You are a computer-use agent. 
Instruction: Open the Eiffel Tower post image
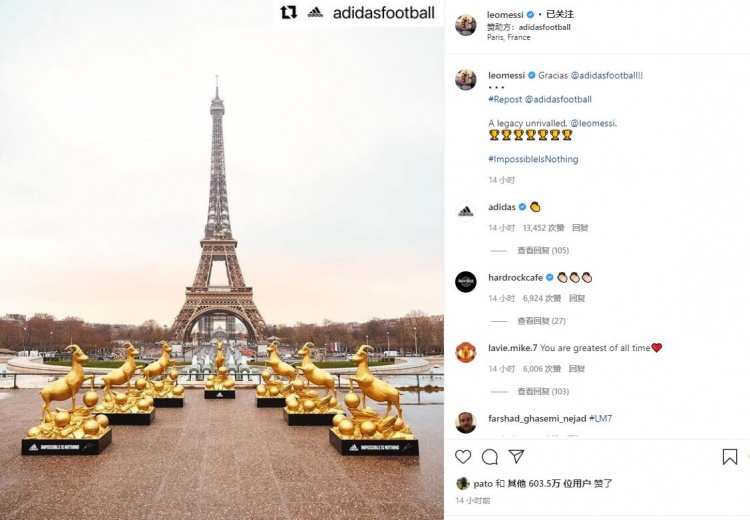pyautogui.click(x=222, y=260)
